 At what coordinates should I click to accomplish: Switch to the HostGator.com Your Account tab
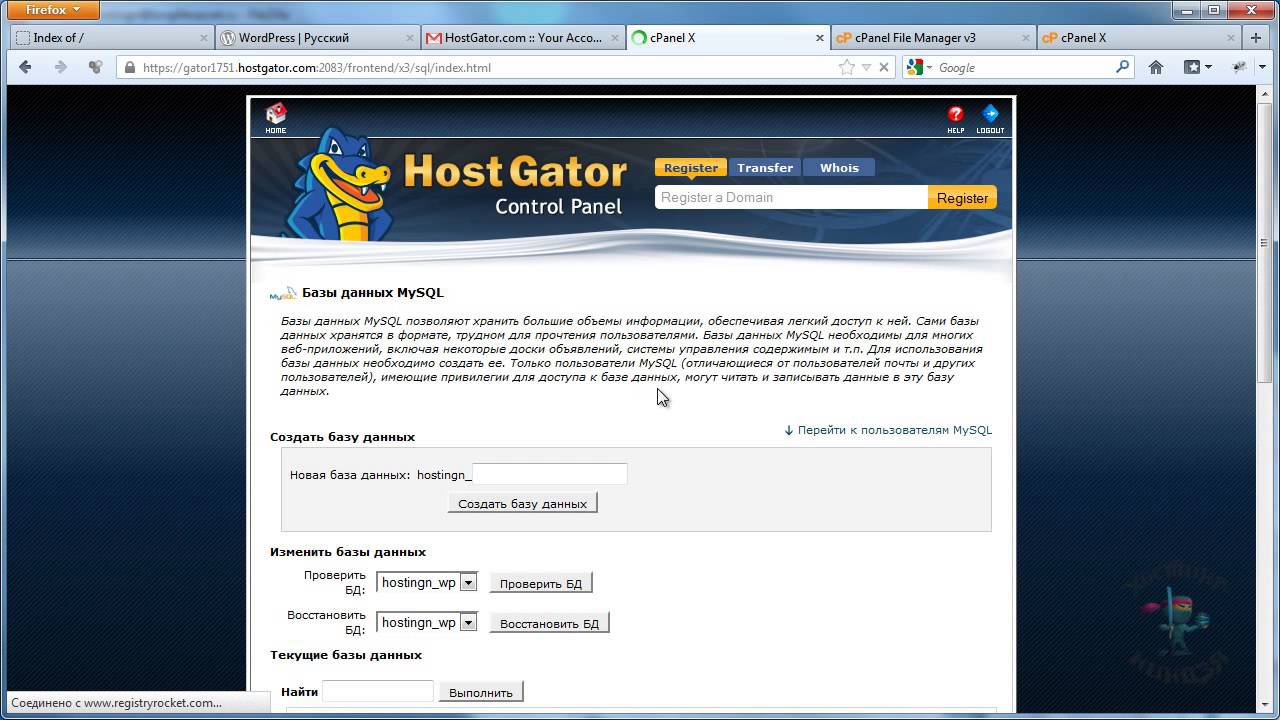coord(522,38)
